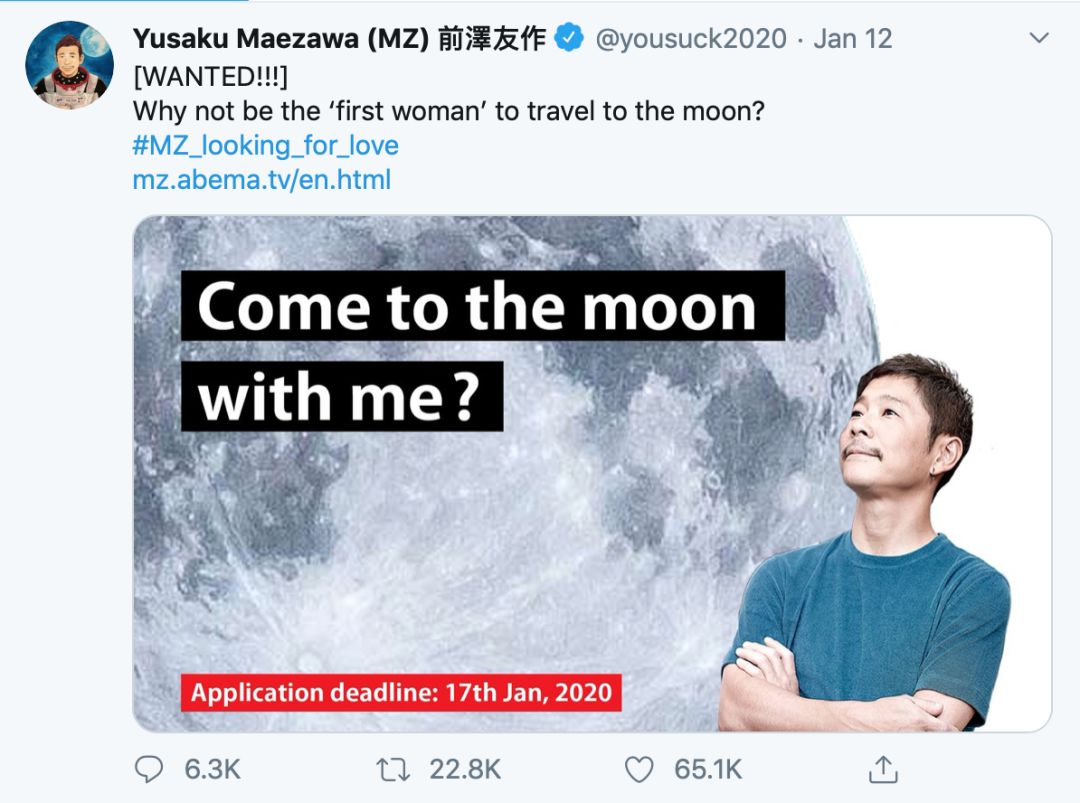Retweet using the retweet arrows icon

393,769
